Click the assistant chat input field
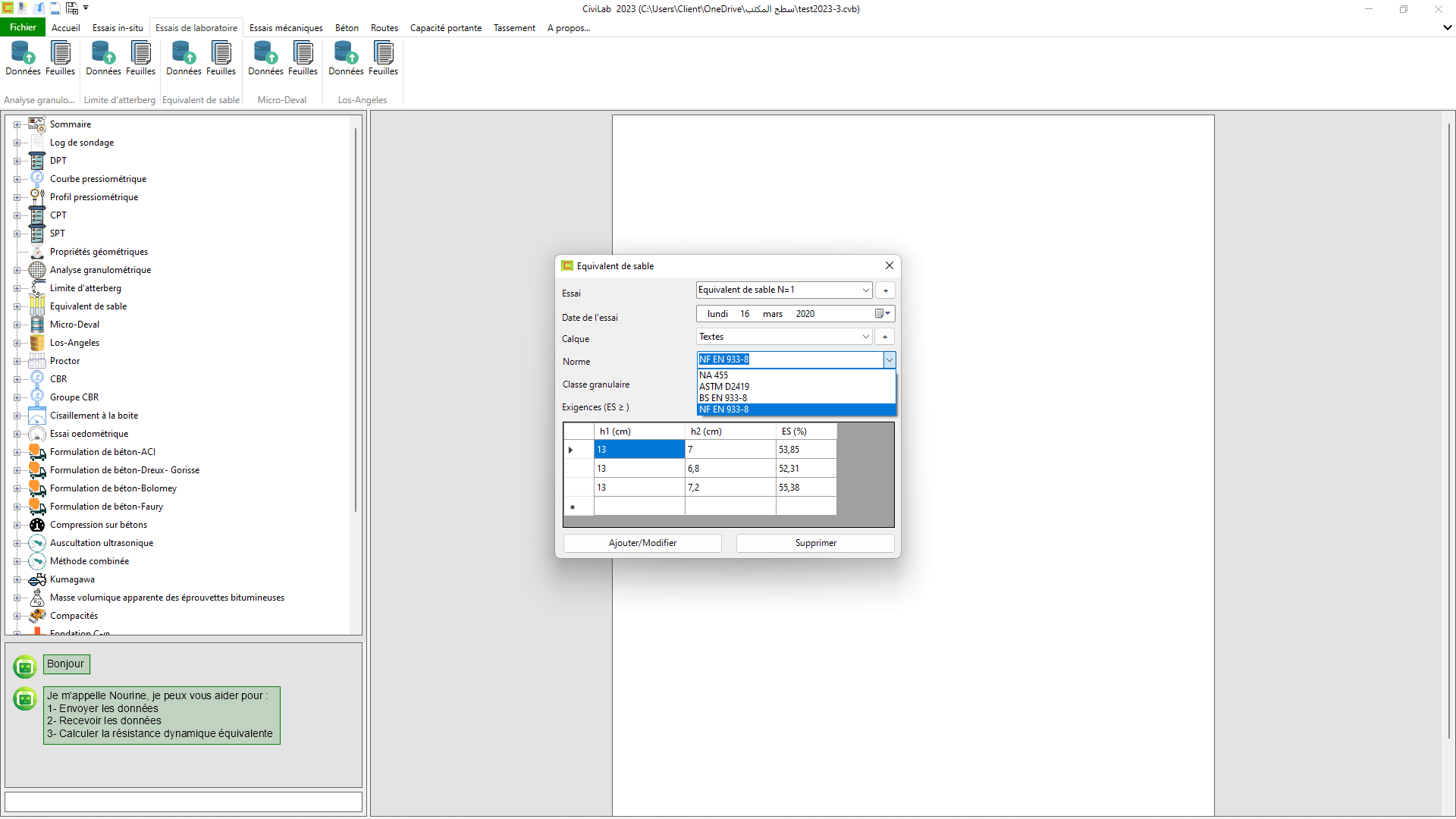The height and width of the screenshot is (819, 1456). point(184,802)
